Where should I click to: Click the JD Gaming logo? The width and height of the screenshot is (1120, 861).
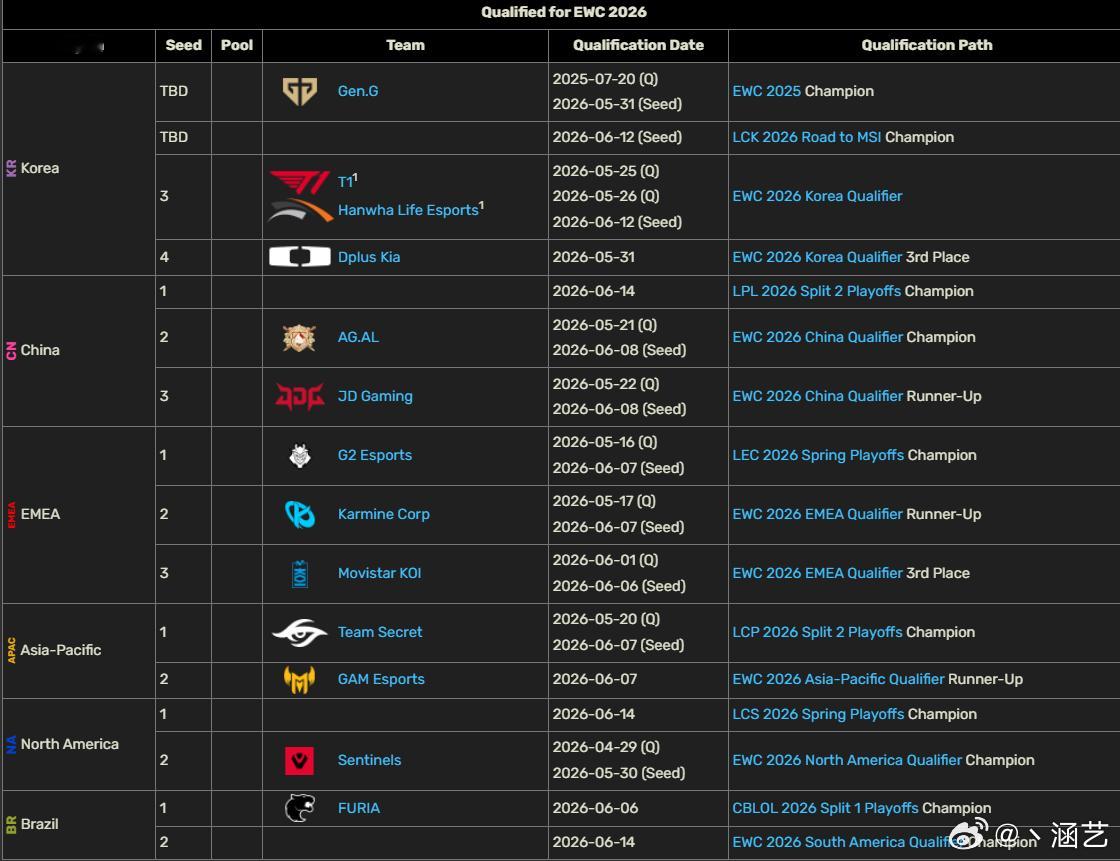(299, 396)
